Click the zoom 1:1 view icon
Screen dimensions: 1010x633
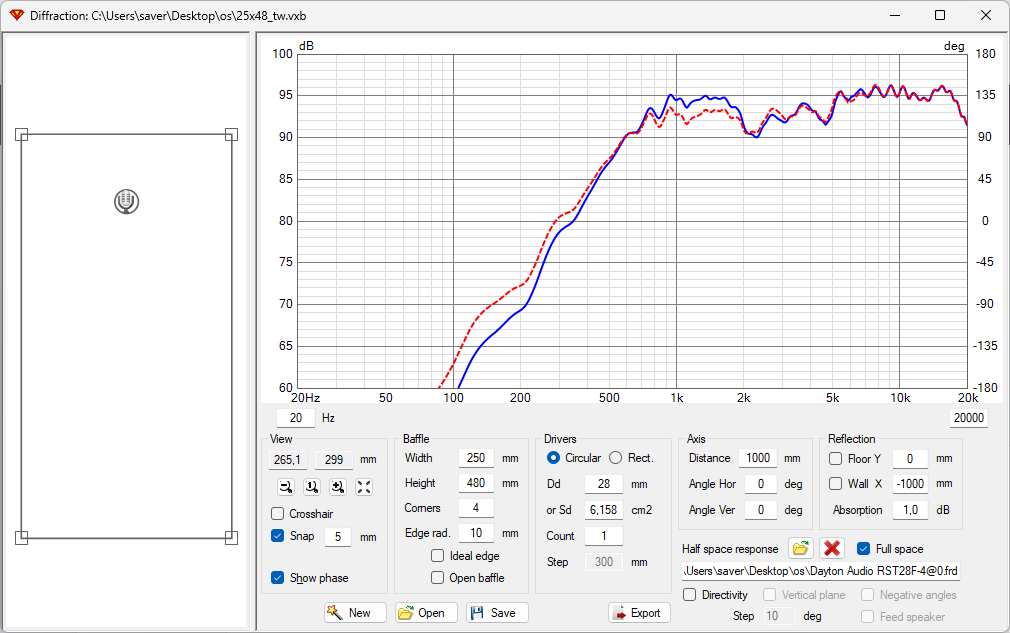point(312,487)
